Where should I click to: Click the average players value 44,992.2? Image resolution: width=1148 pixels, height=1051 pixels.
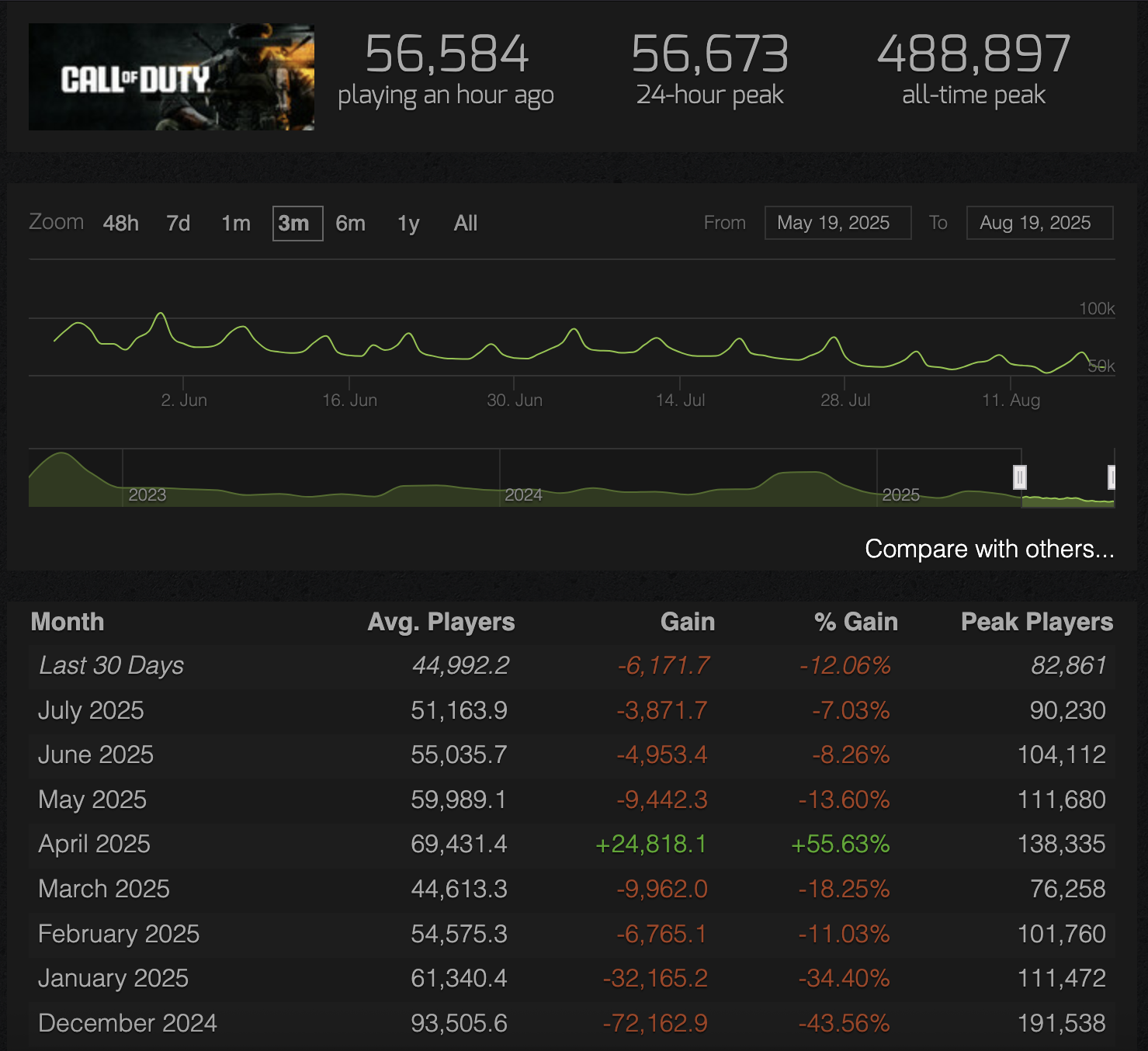point(461,665)
